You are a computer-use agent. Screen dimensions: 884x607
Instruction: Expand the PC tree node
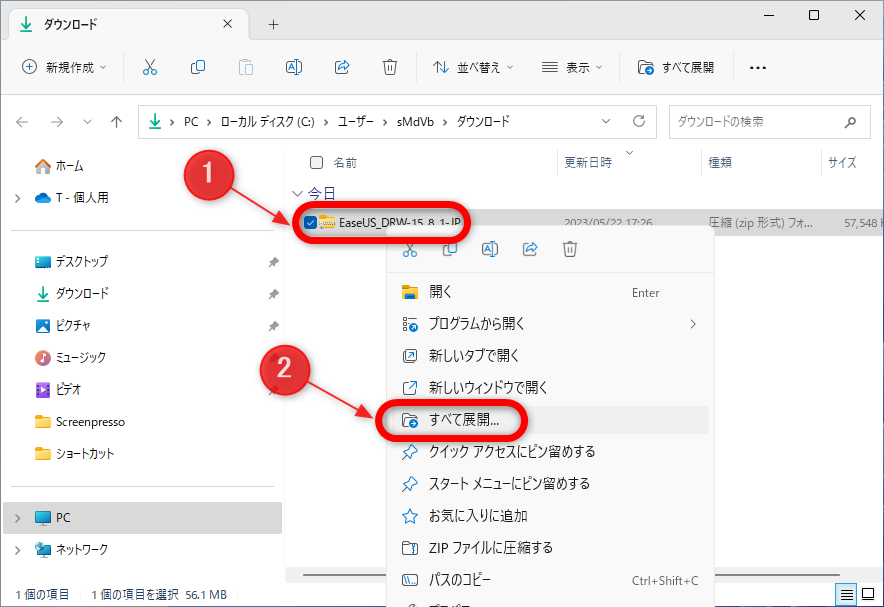[17, 518]
